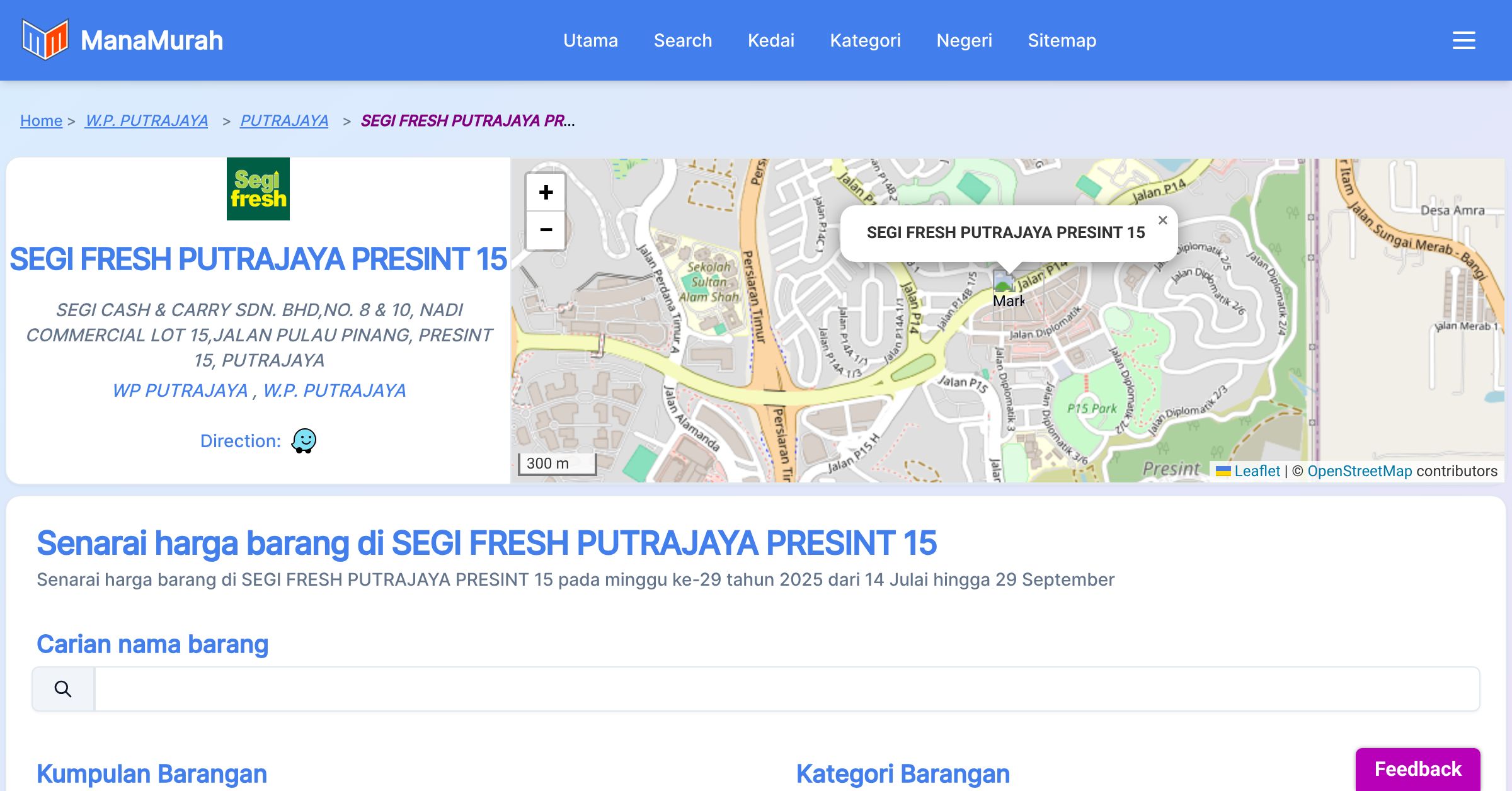Image resolution: width=1512 pixels, height=791 pixels.
Task: Click the Feedback button
Action: (1417, 769)
